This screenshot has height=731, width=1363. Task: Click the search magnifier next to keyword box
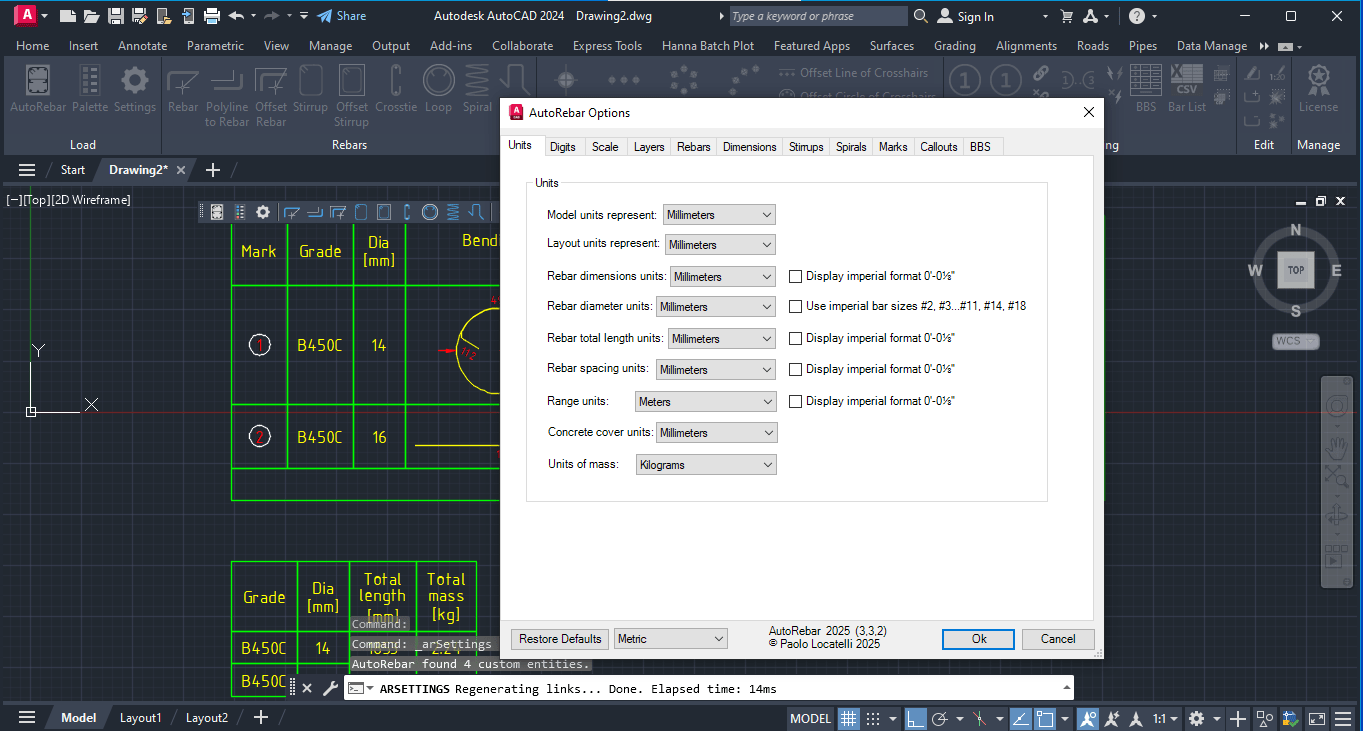point(921,16)
